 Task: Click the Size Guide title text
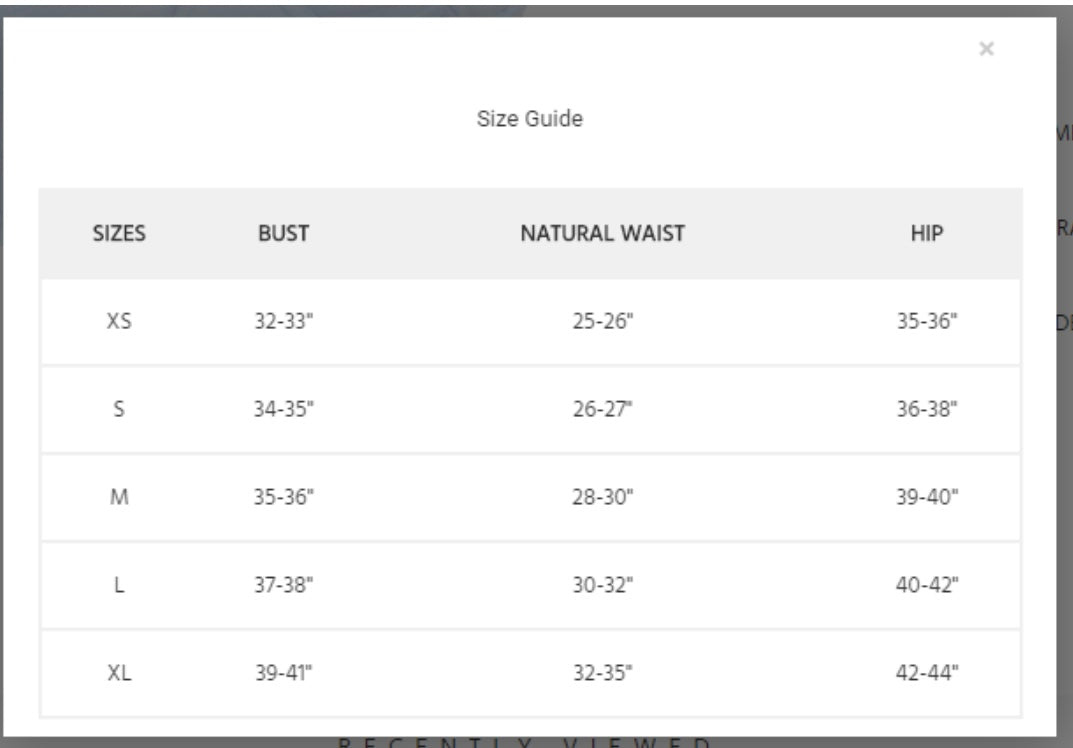tap(529, 119)
